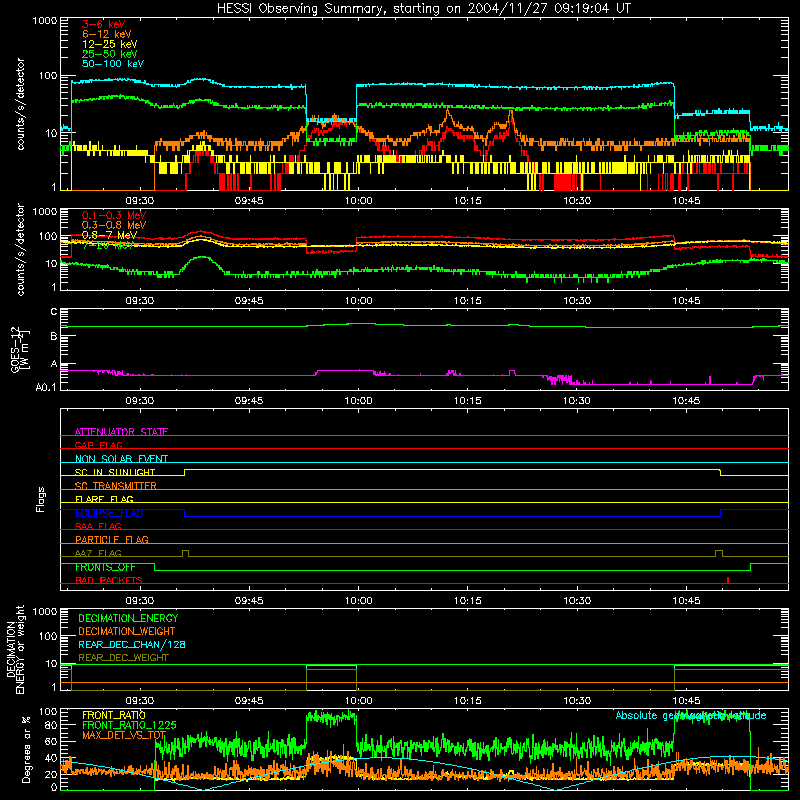Select the blue ECLIPSE_FLAG label
This screenshot has width=800, height=800.
[x=109, y=513]
